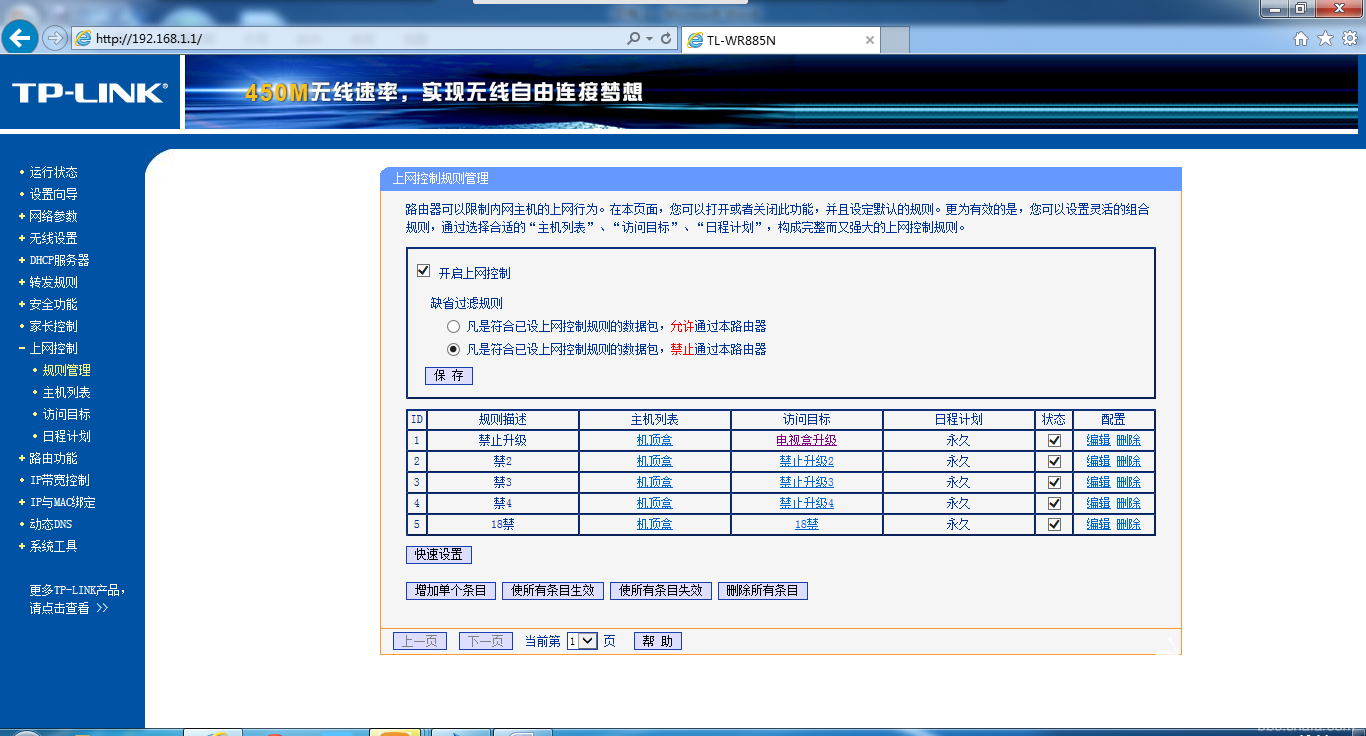This screenshot has width=1366, height=736.
Task: Expand DHCP服务器 menu
Action: click(59, 260)
